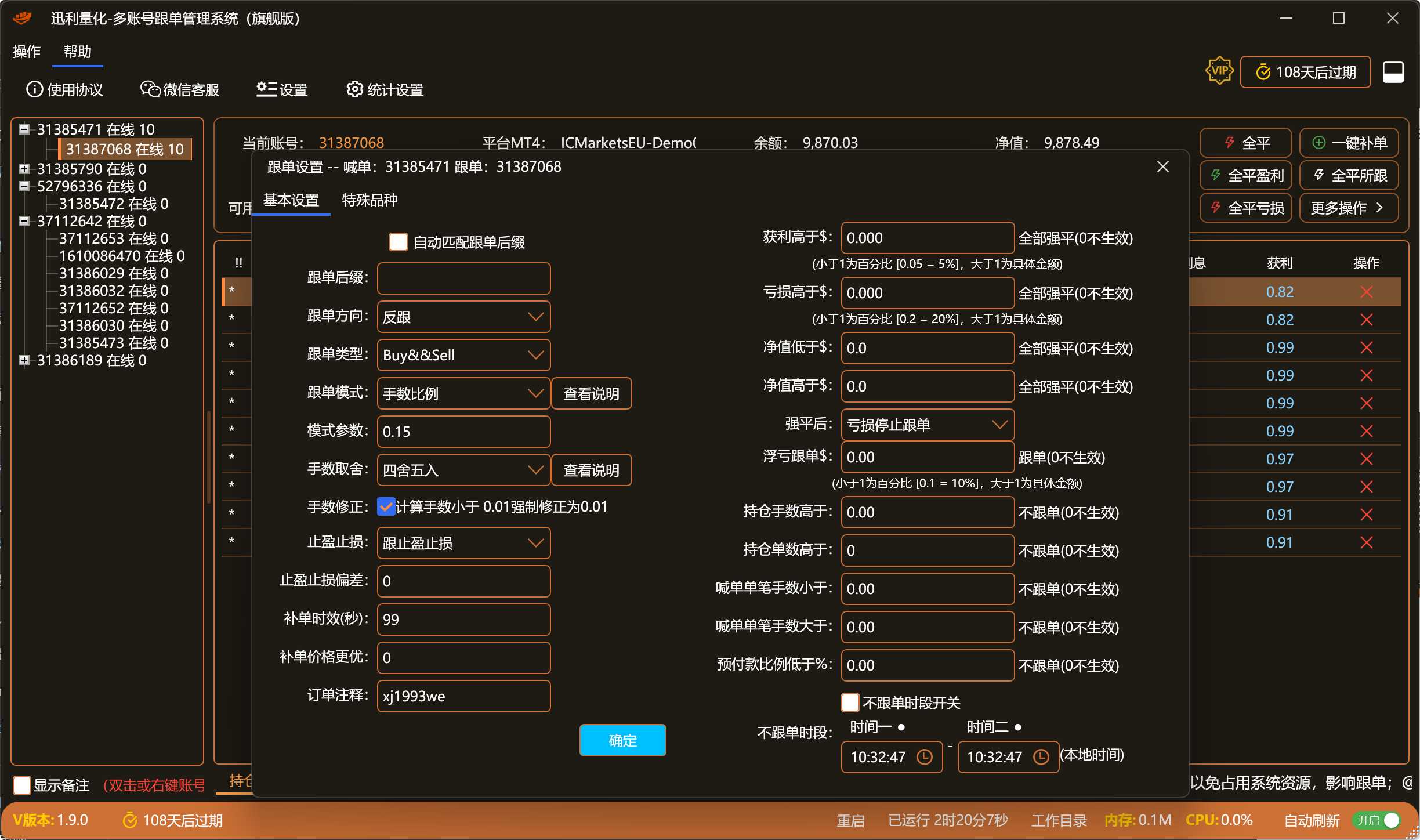Click the 模式参数 input field
1420x840 pixels.
coord(463,432)
